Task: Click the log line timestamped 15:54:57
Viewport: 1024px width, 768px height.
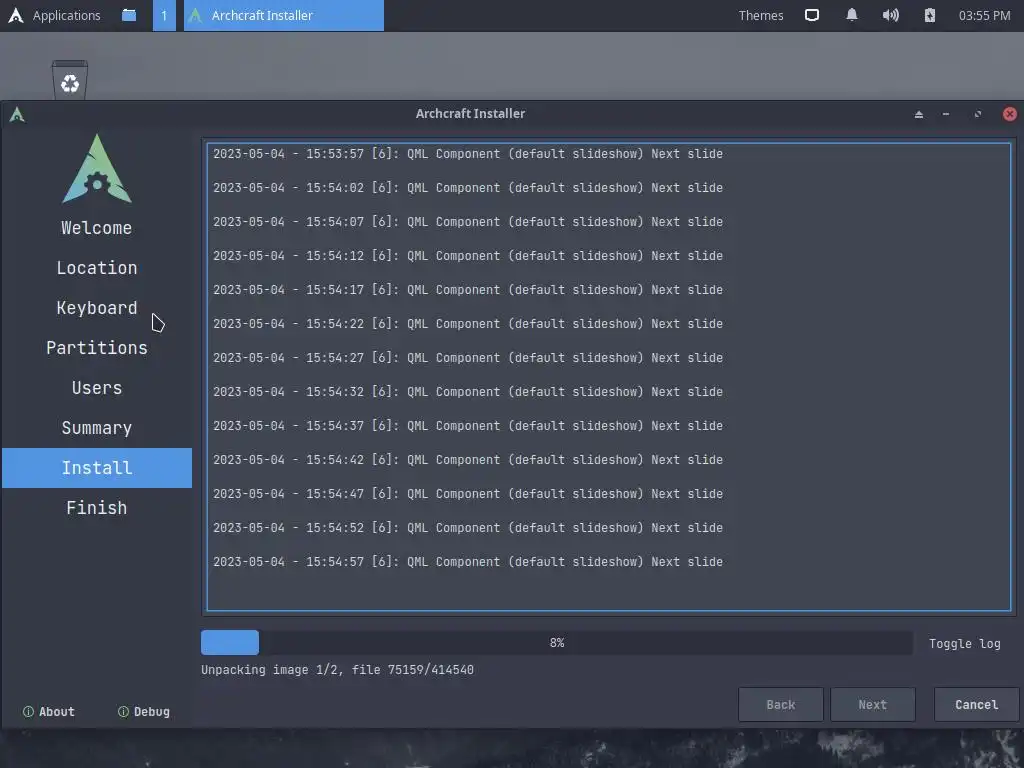Action: point(468,562)
